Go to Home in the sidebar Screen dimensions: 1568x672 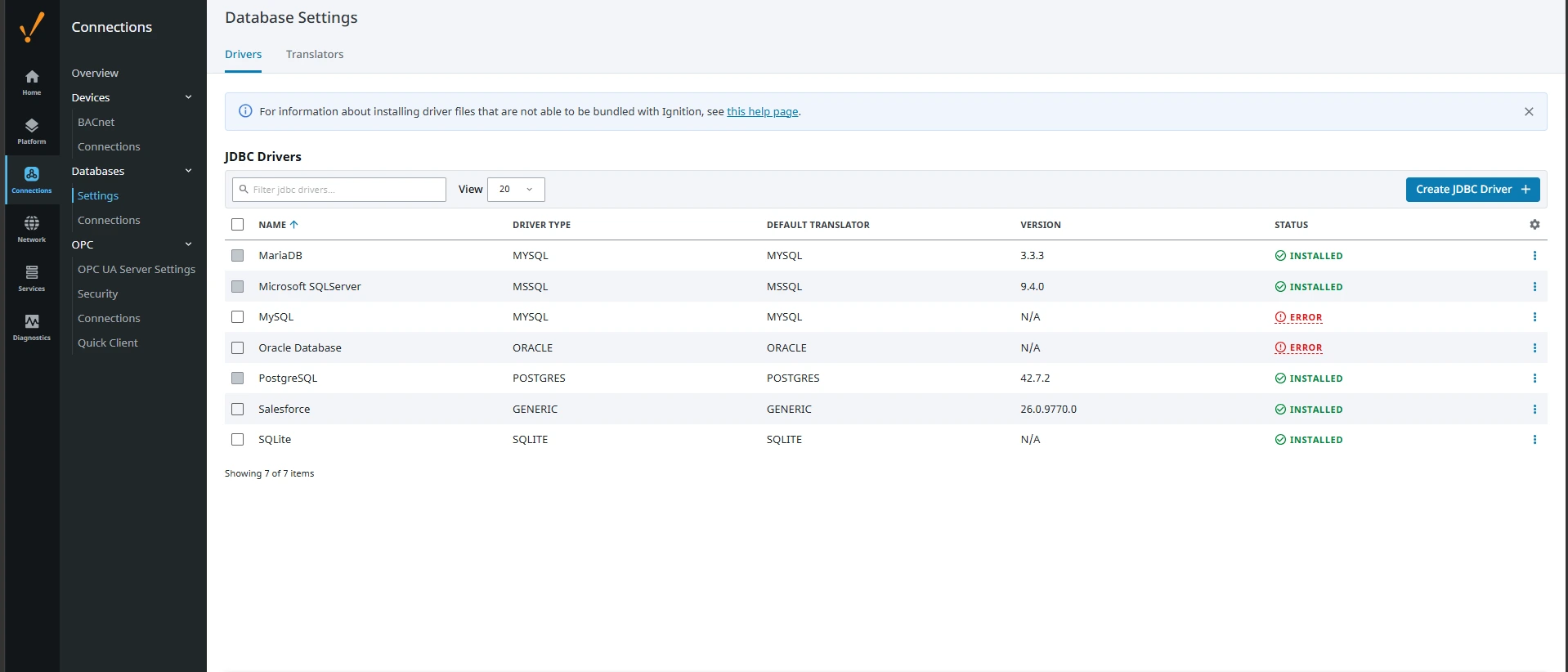click(x=32, y=82)
